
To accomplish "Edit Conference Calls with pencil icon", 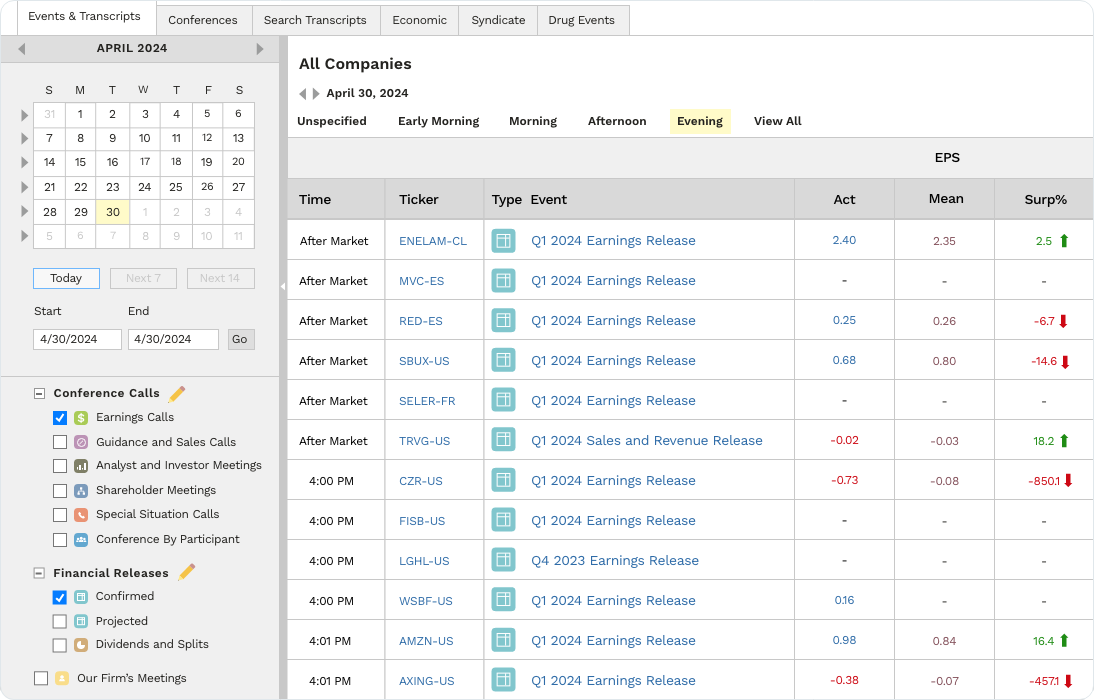I will point(177,394).
